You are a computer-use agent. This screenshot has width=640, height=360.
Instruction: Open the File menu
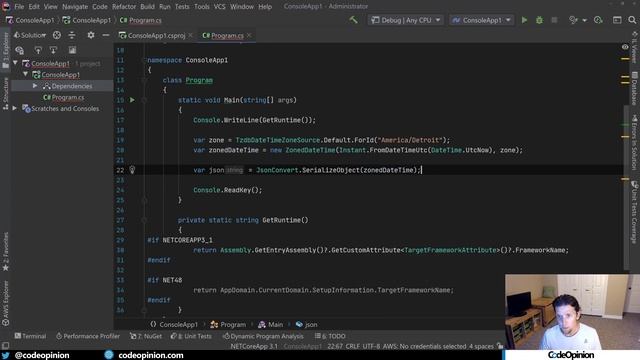tap(19, 7)
